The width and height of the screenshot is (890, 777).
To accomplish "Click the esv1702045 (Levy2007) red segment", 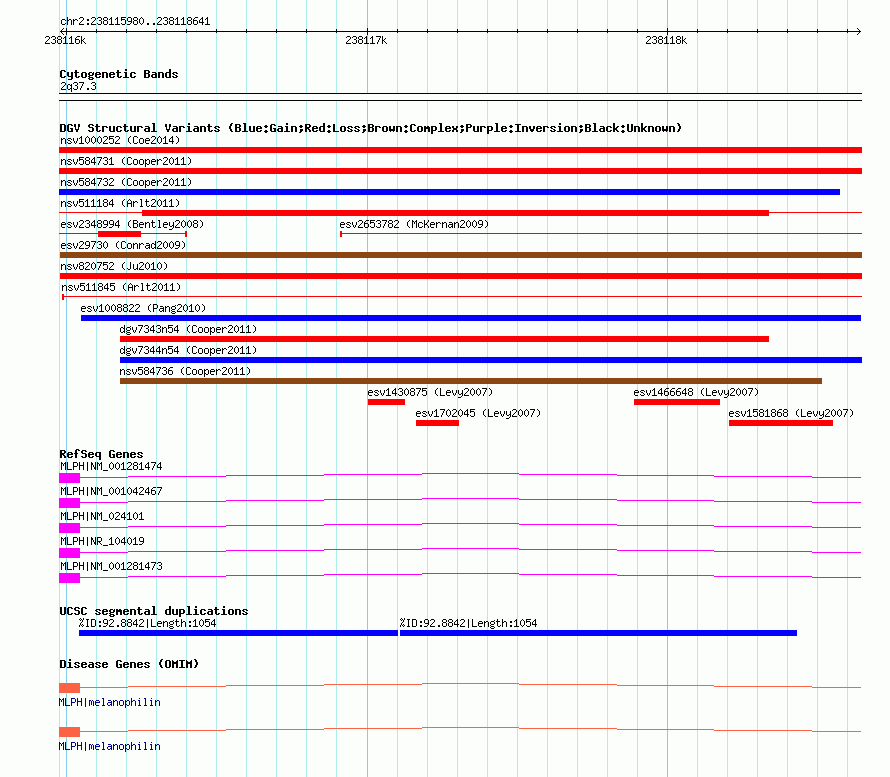I will tap(437, 423).
